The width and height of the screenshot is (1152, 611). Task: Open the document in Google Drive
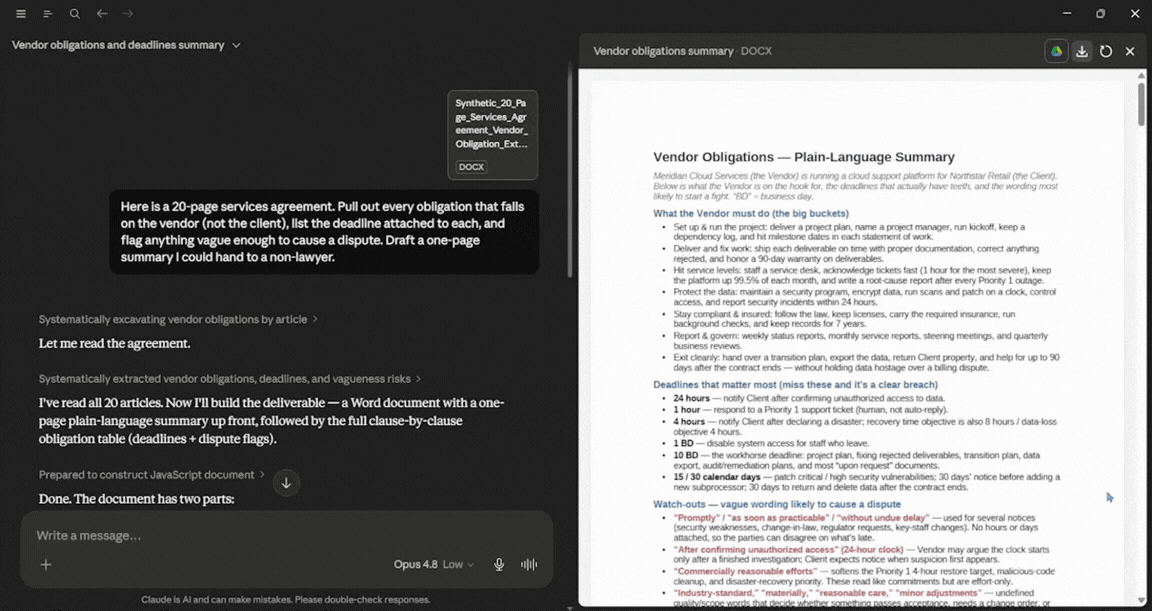1056,51
